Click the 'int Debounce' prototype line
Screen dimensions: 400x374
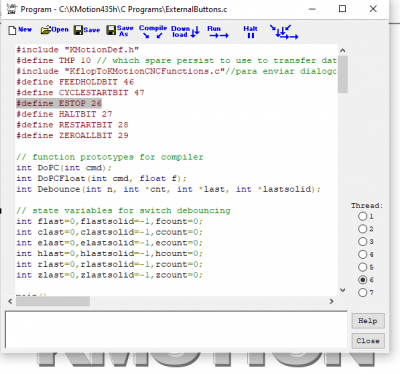(x=169, y=189)
